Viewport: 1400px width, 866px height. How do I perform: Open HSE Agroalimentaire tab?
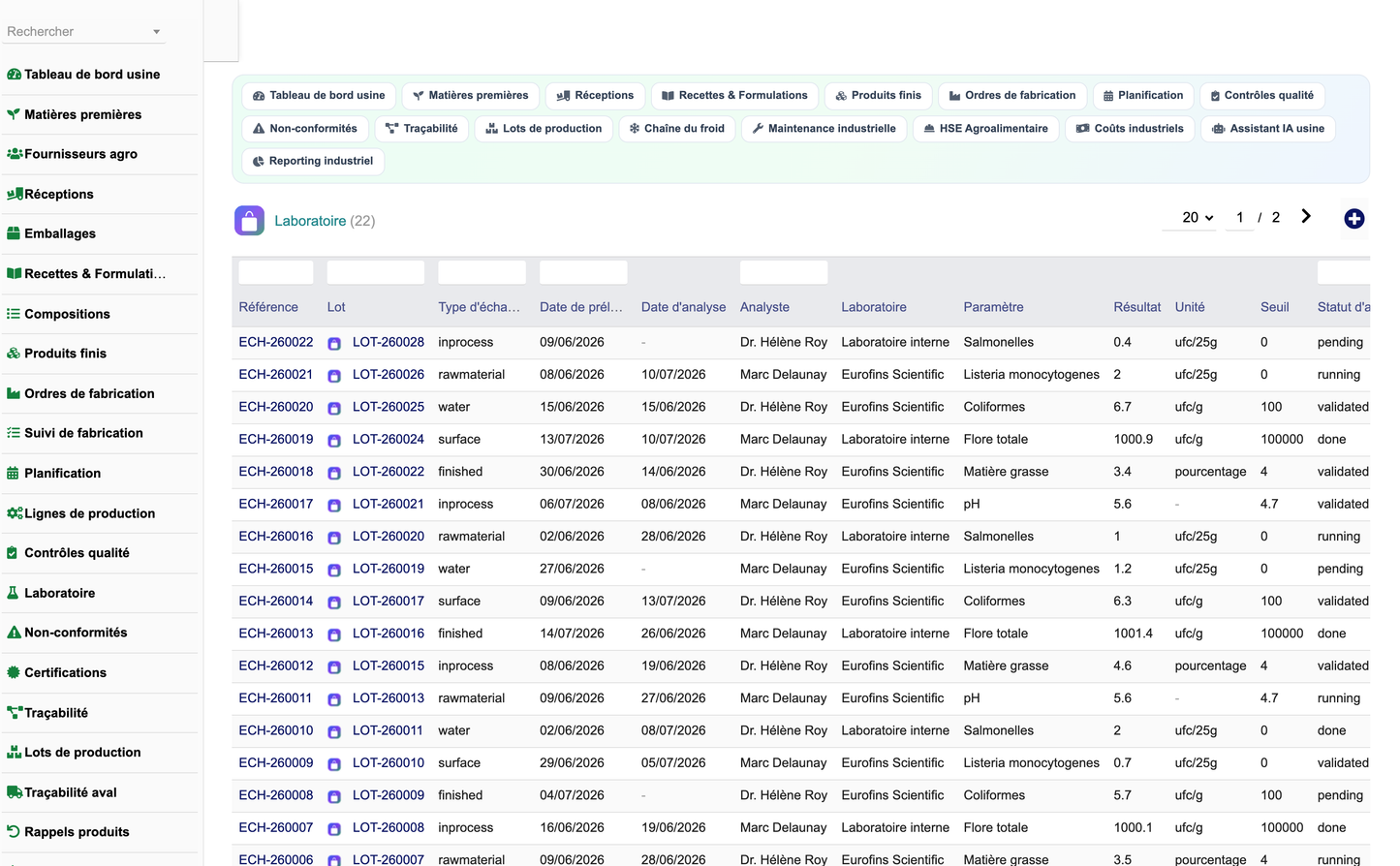[x=986, y=129]
